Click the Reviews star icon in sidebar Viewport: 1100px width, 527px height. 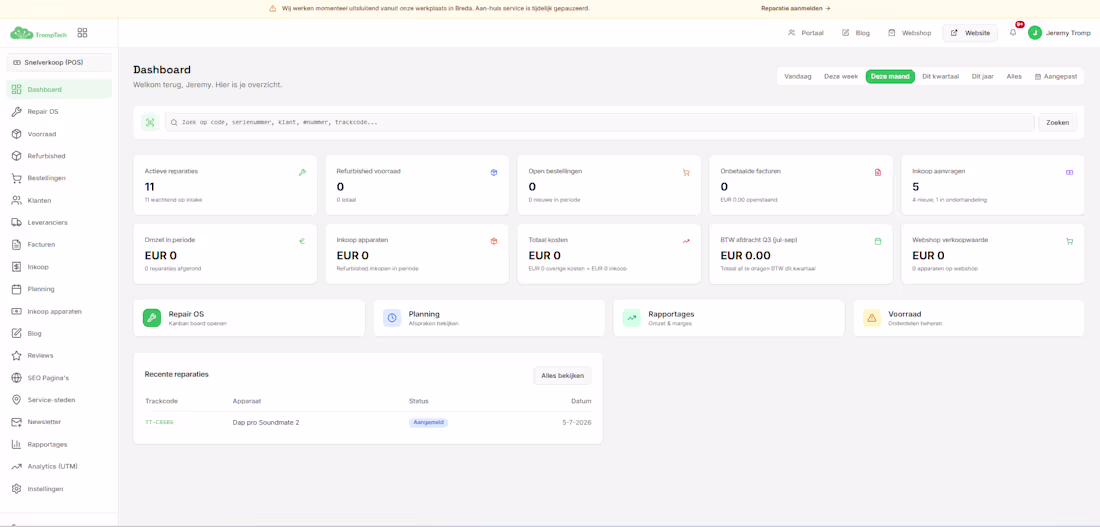(x=16, y=356)
